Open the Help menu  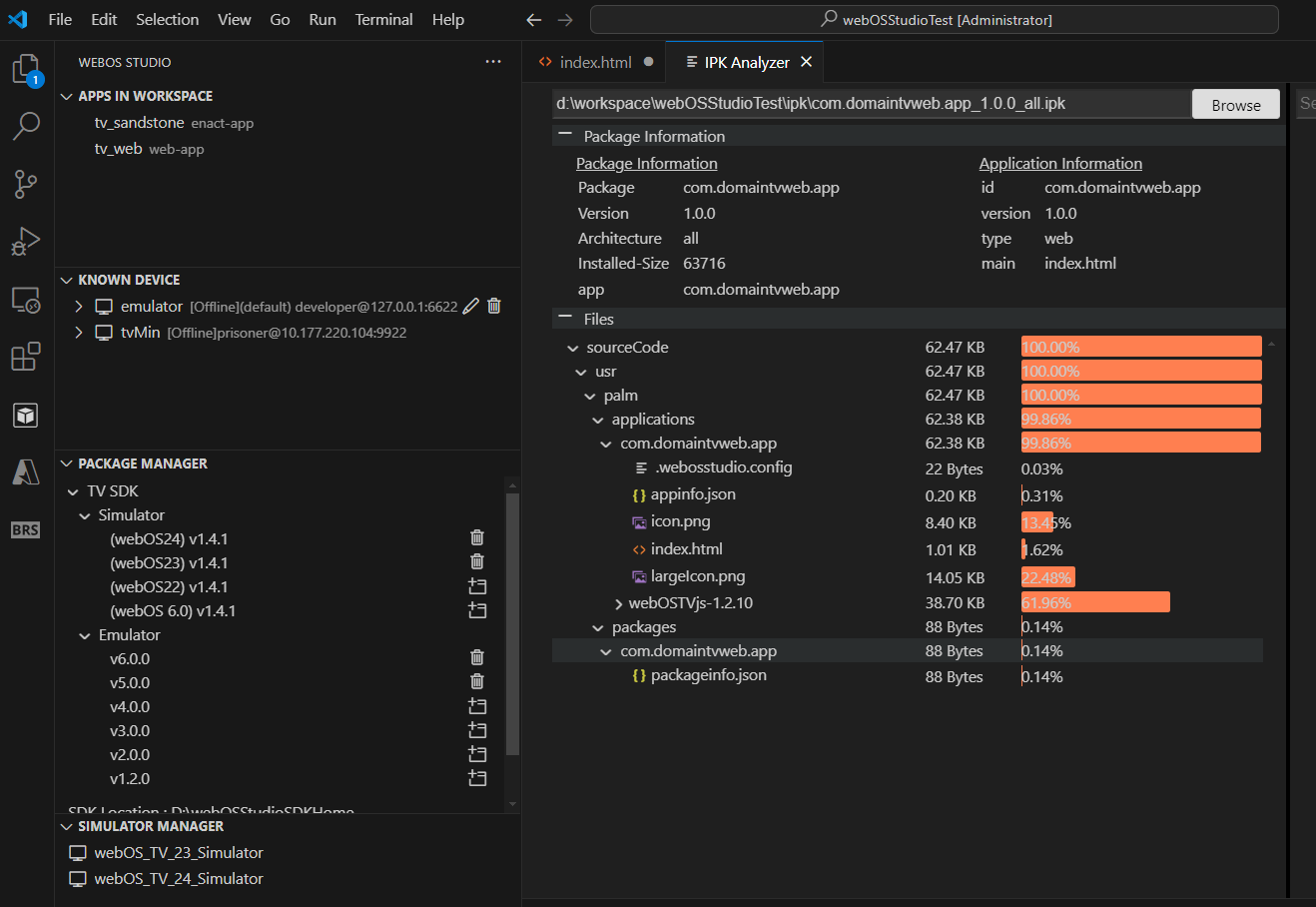click(x=448, y=20)
